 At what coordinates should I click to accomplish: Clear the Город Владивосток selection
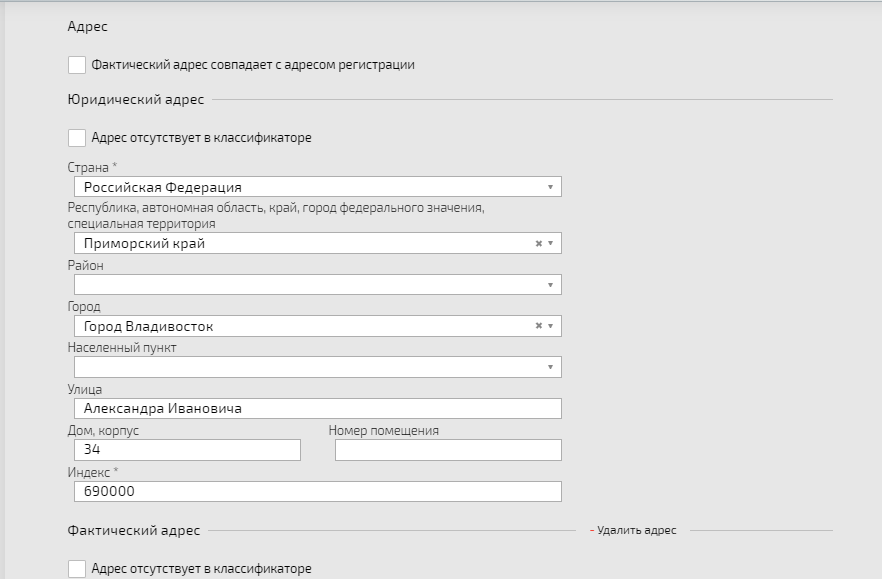[538, 326]
